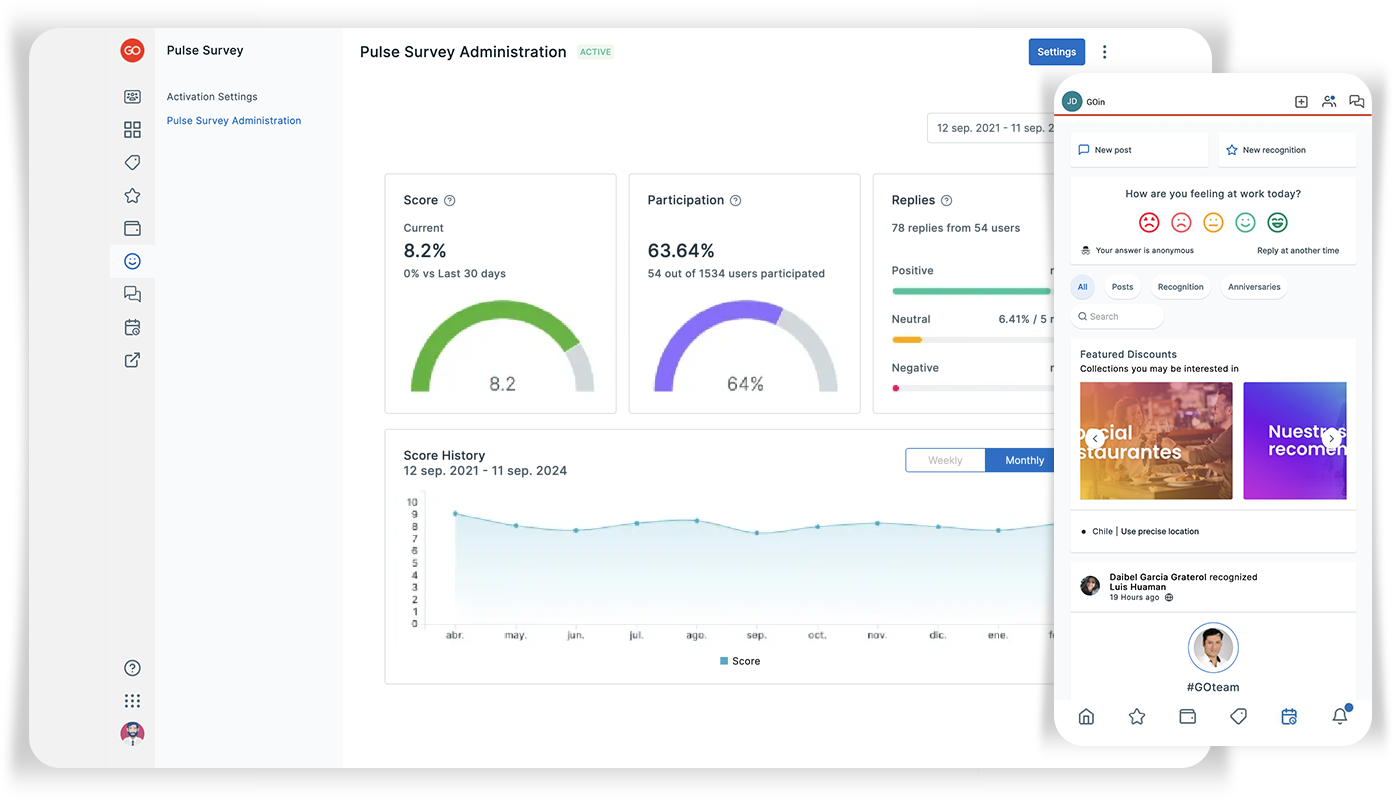
Task: Click Daibel Garcia Graterol name in feed
Action: [x=1158, y=577]
